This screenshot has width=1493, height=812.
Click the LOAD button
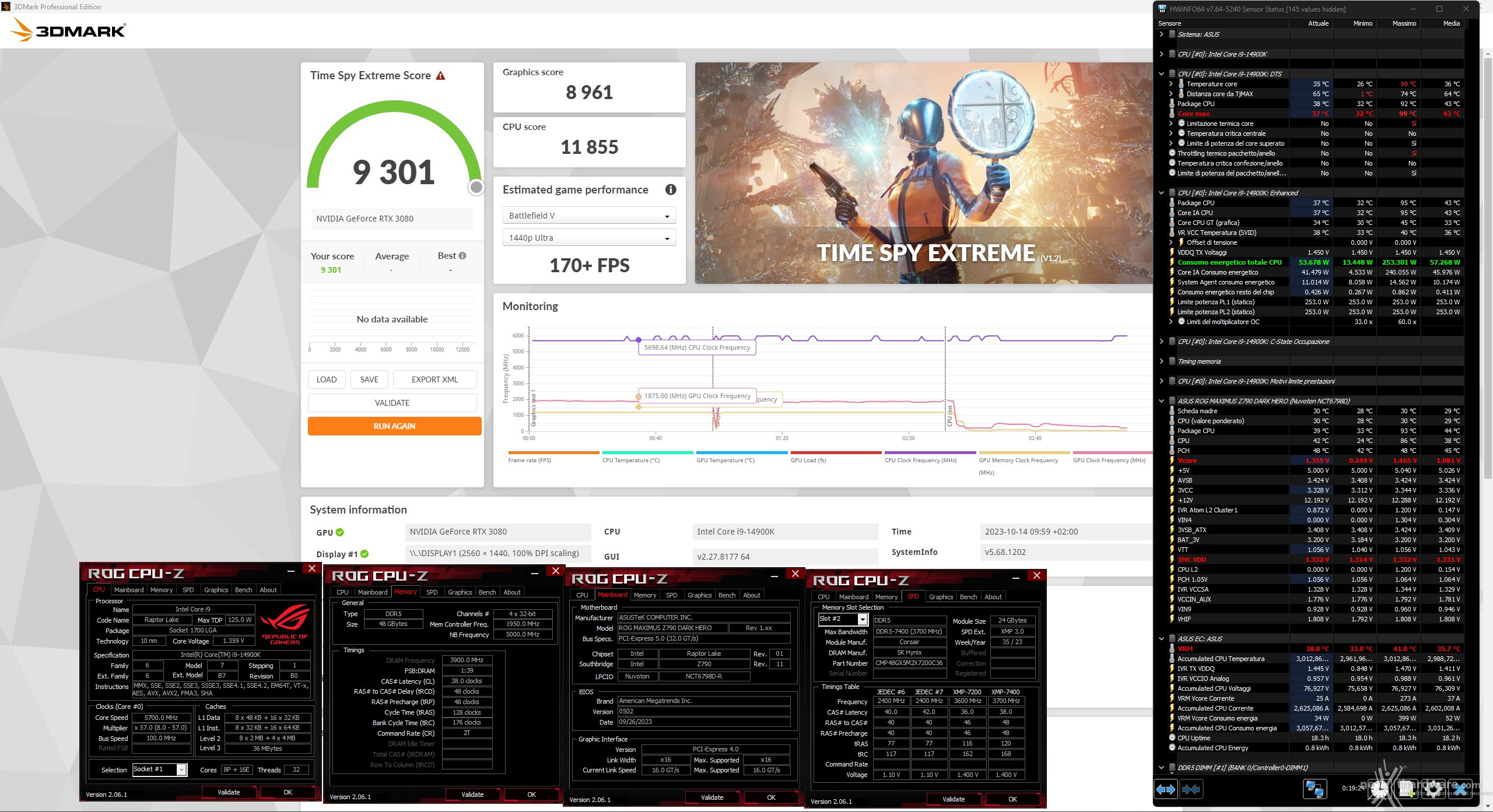click(x=327, y=379)
